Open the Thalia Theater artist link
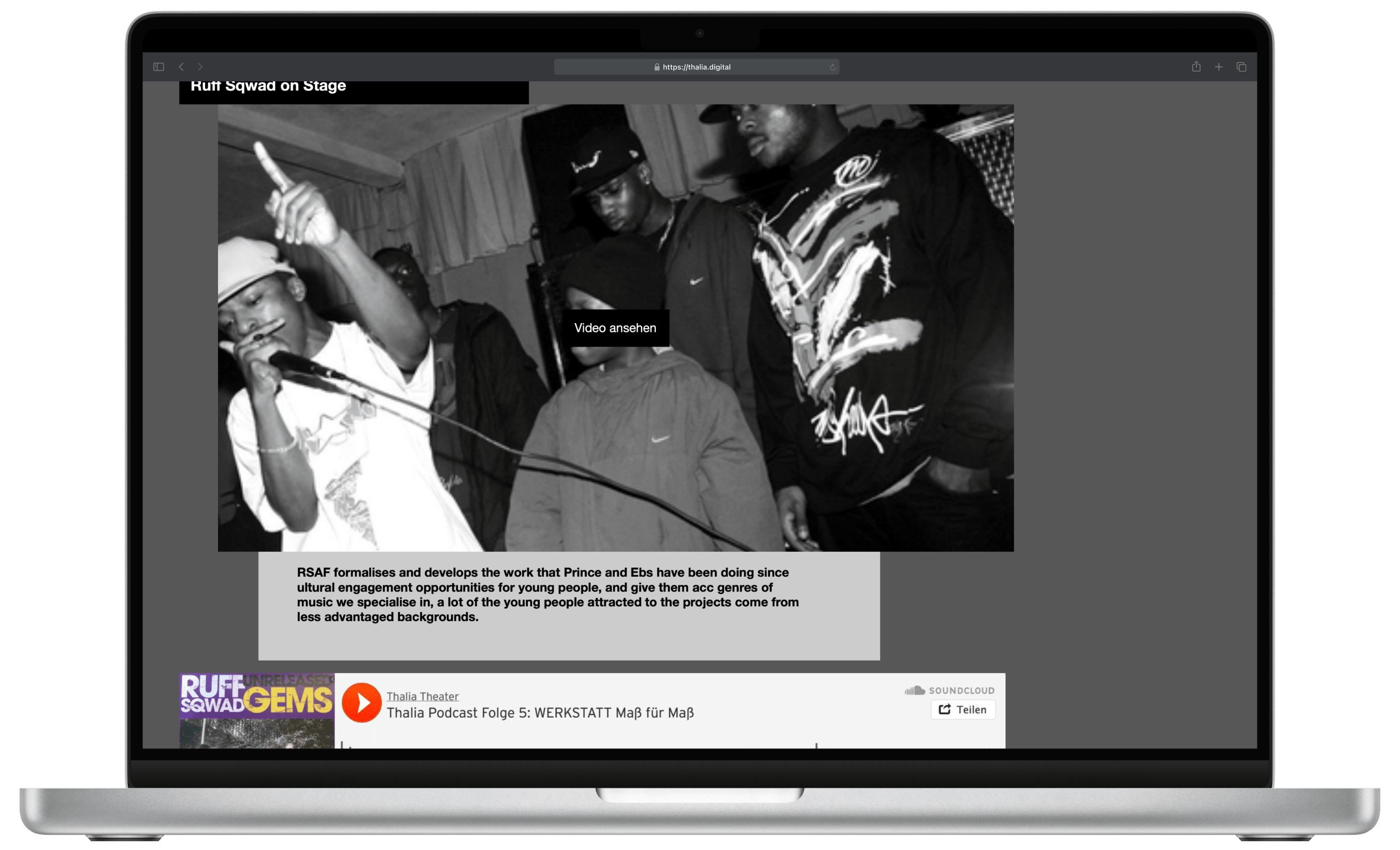Screen dimensions: 1400x850 (x=422, y=696)
